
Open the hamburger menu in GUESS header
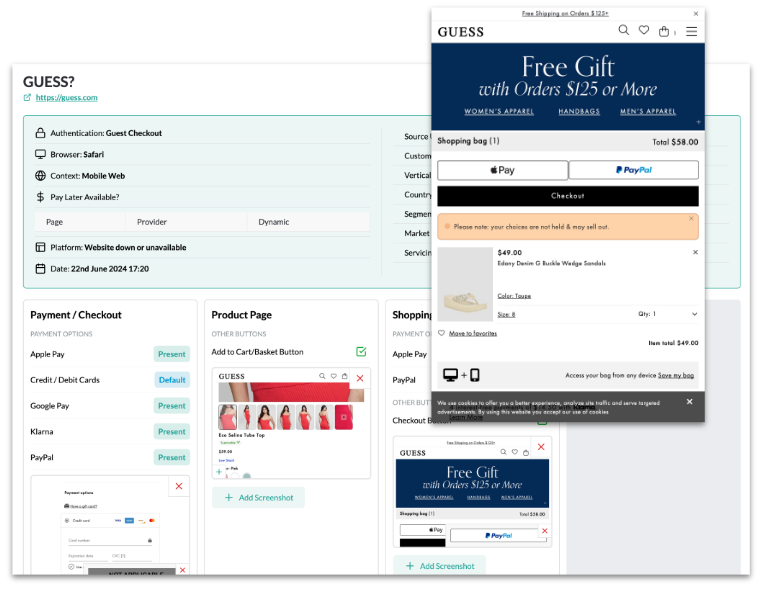point(691,31)
